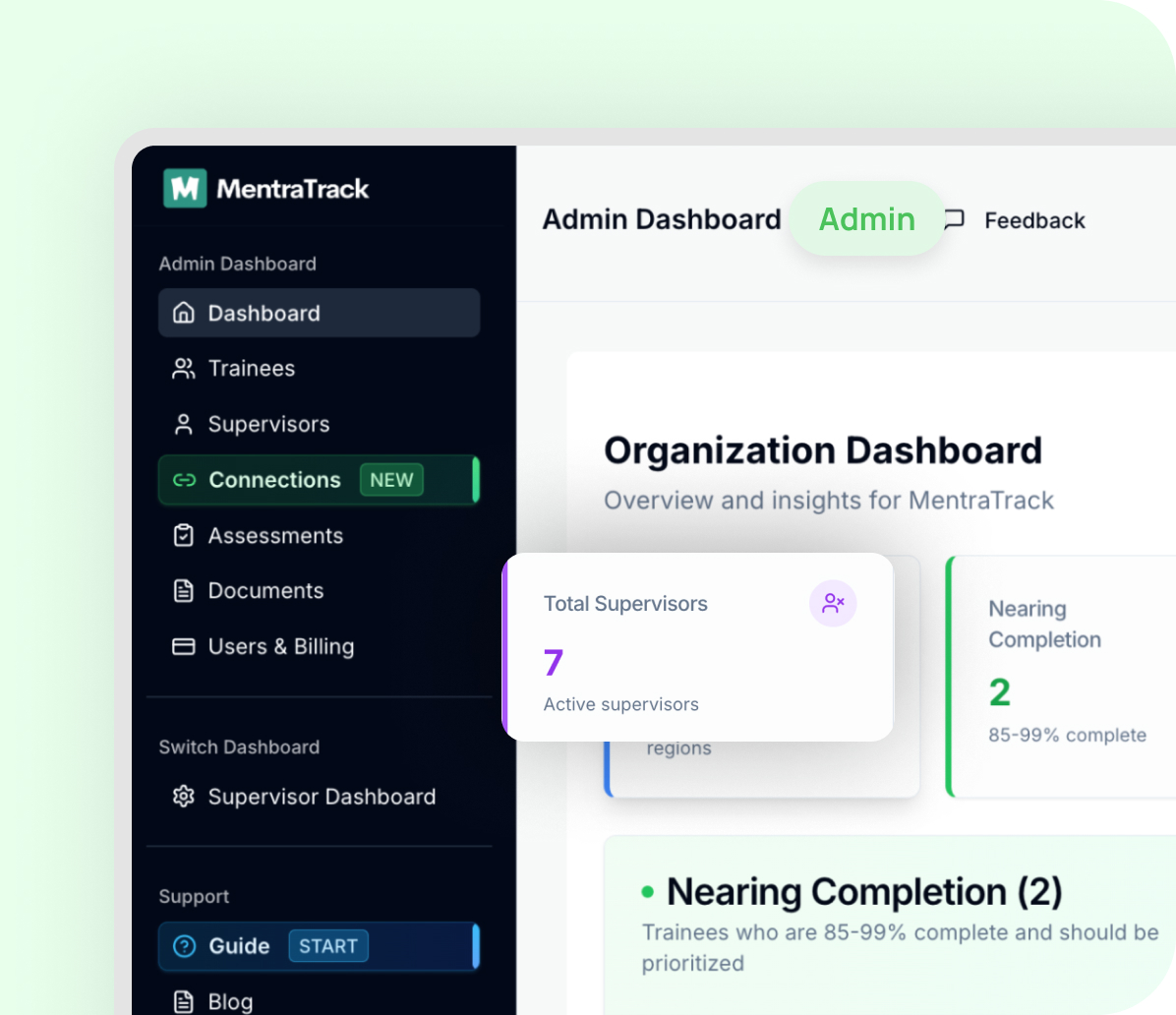Click the NEW badge on Connections
The width and height of the screenshot is (1176, 1015).
(x=391, y=480)
